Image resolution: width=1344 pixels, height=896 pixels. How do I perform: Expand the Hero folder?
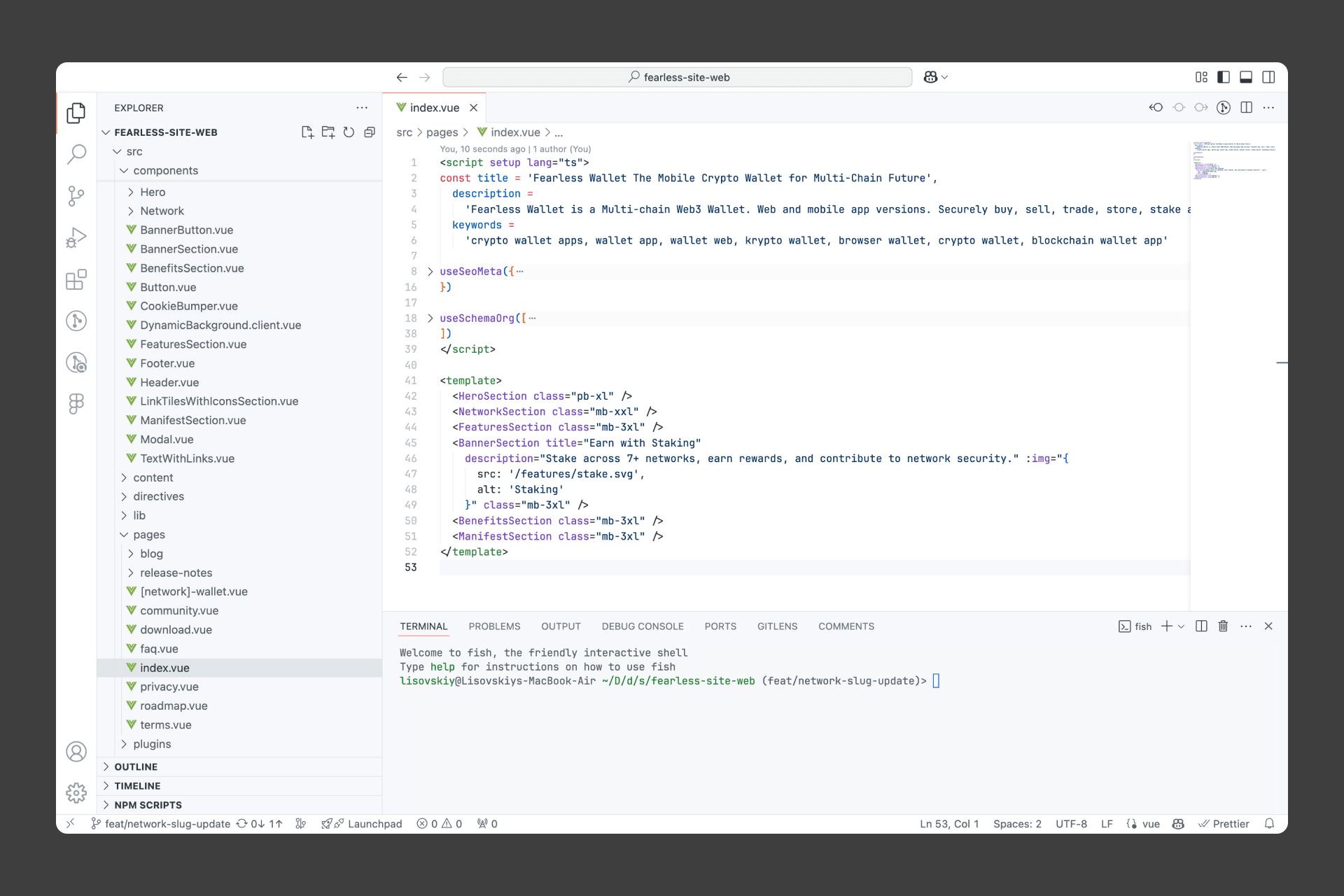239,192
